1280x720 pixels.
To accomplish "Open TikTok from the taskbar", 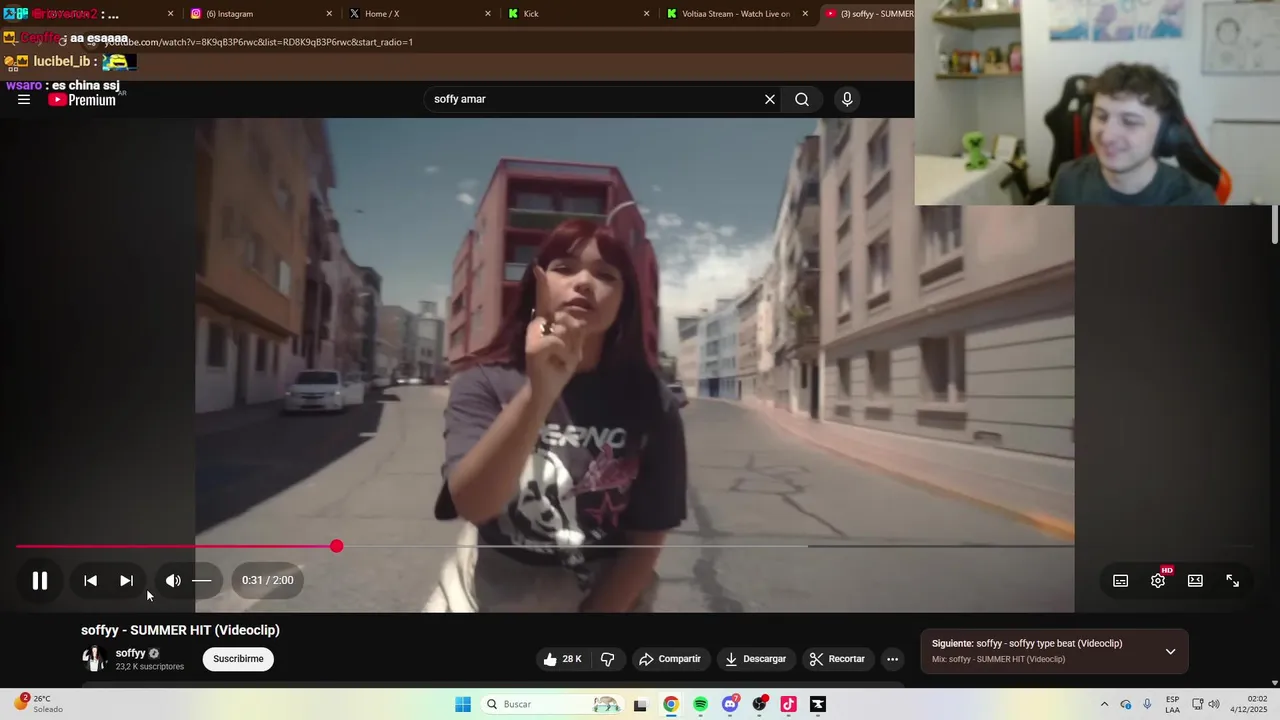I will [788, 704].
